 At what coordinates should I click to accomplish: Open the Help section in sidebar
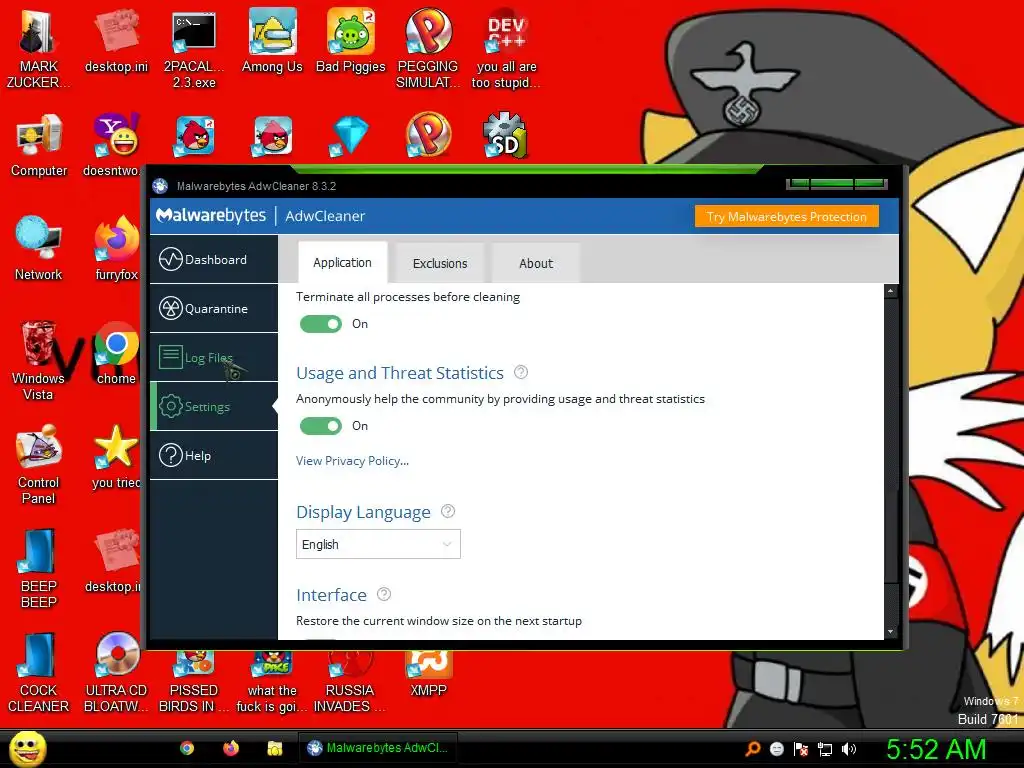pyautogui.click(x=214, y=455)
